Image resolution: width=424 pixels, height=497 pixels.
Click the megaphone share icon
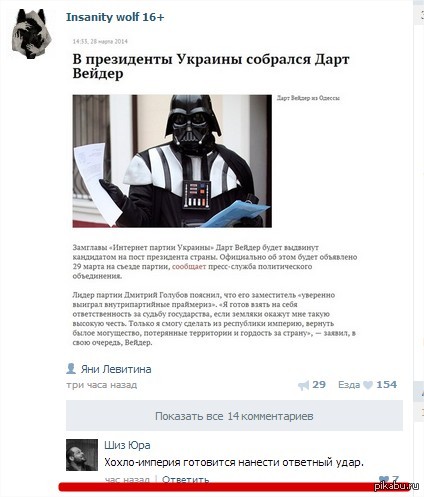click(303, 385)
